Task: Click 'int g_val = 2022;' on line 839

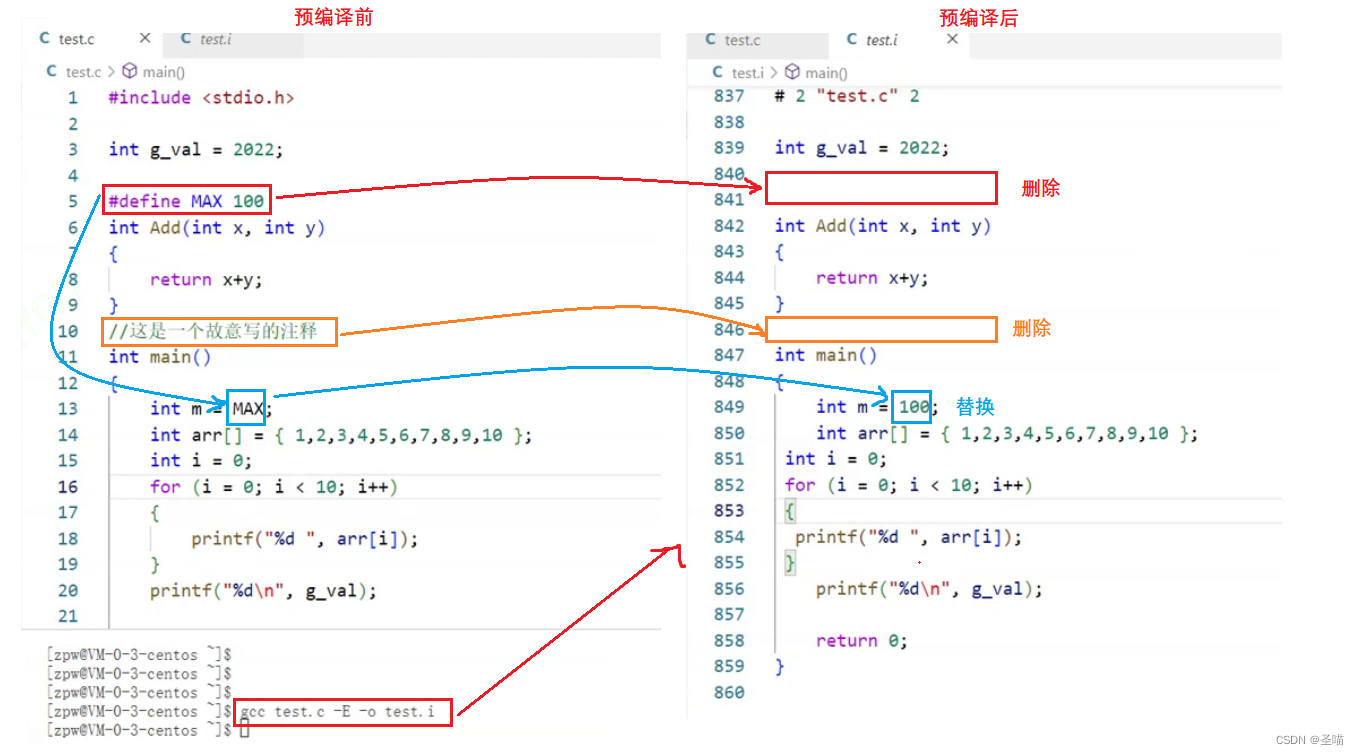Action: click(x=862, y=148)
